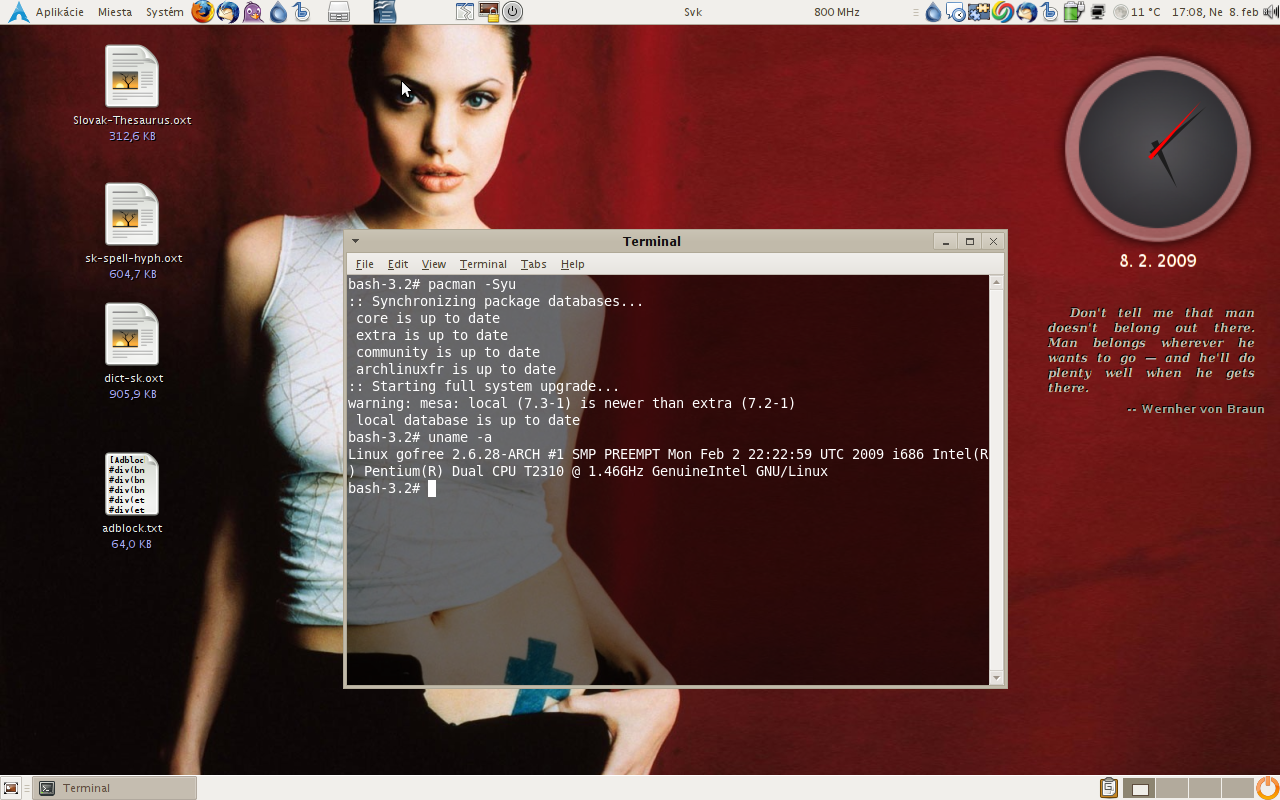Click the Thunderbird tray icon
The height and width of the screenshot is (800, 1280).
click(x=1026, y=12)
